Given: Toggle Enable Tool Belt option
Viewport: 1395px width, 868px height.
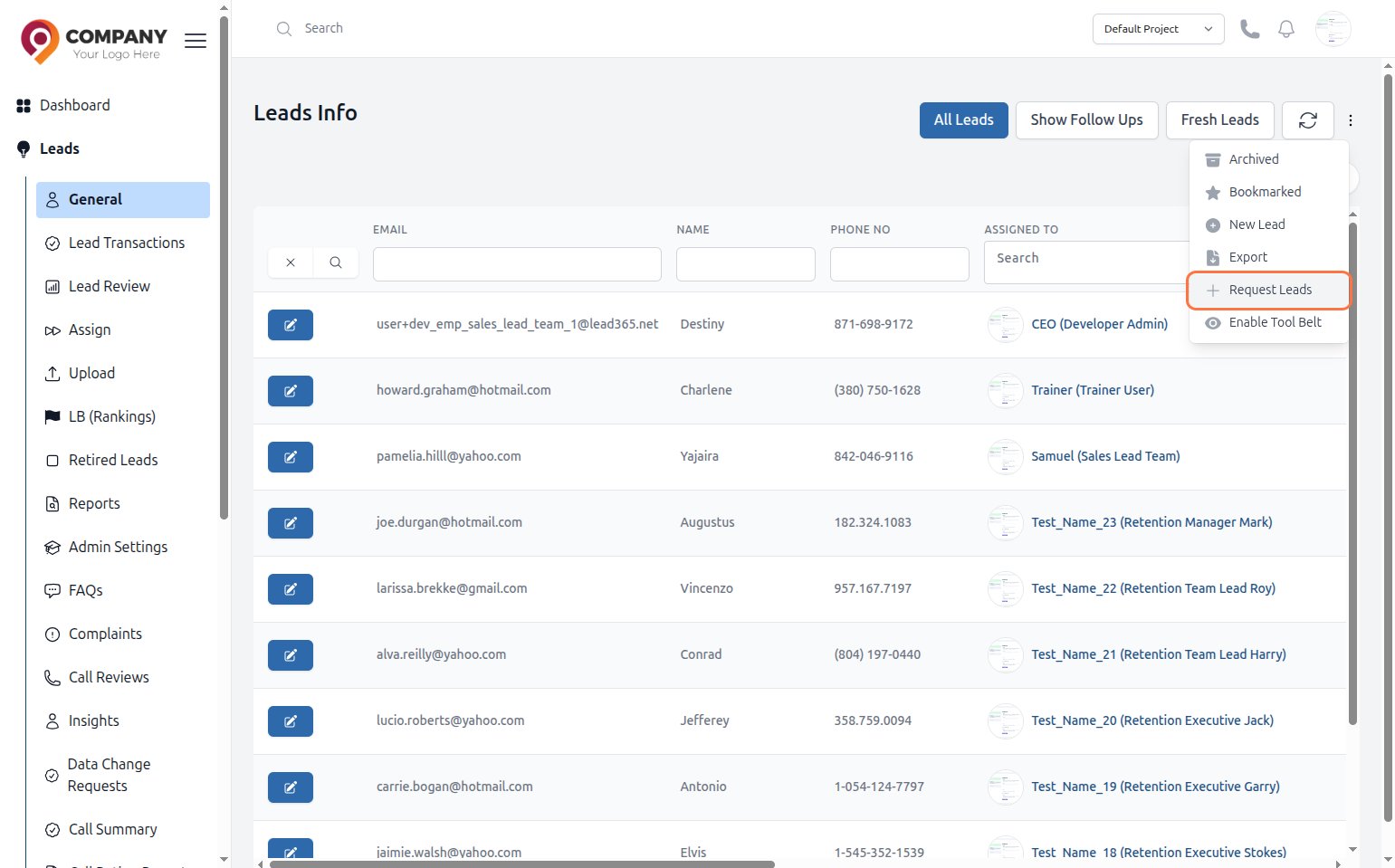Looking at the screenshot, I should [x=1268, y=322].
